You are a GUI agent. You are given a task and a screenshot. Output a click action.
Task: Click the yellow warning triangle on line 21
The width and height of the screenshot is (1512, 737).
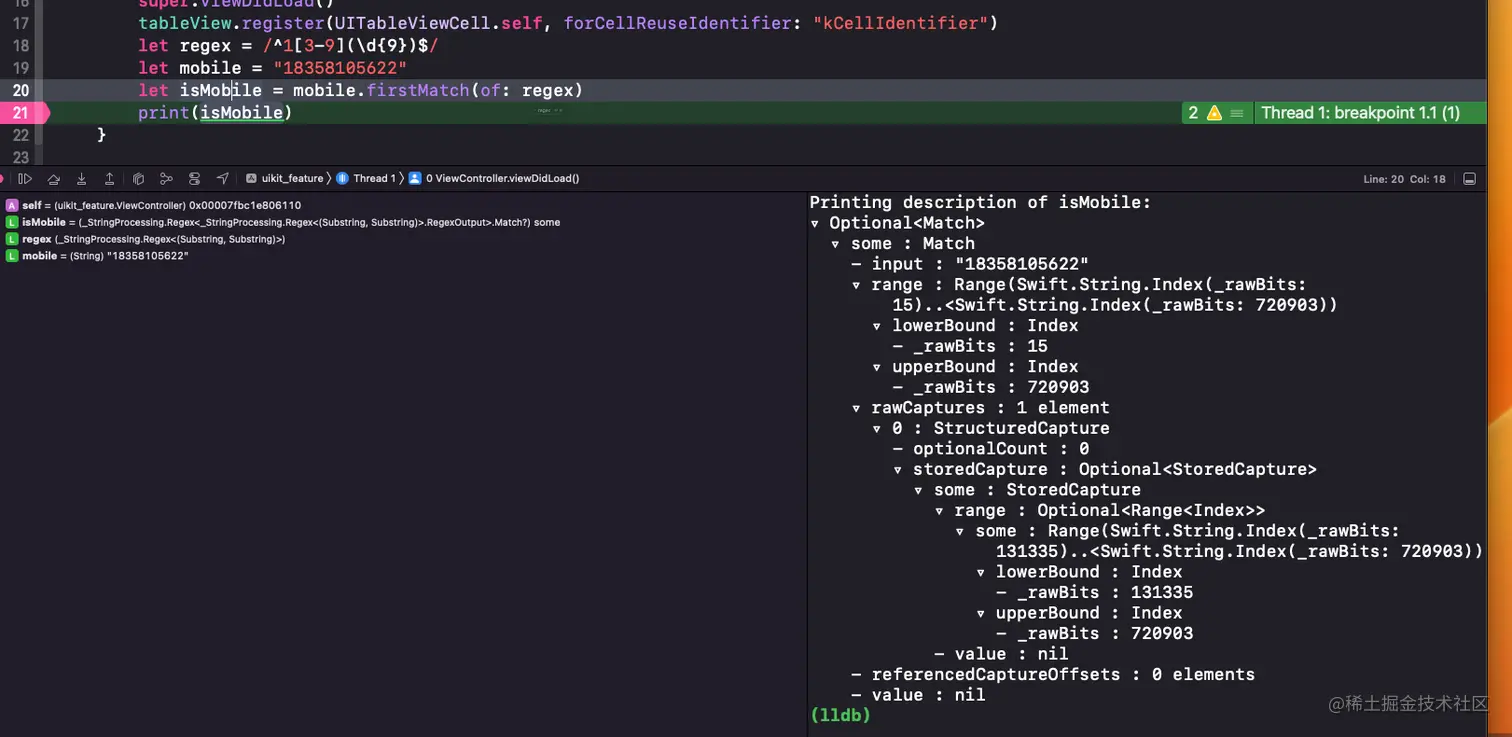click(1214, 113)
